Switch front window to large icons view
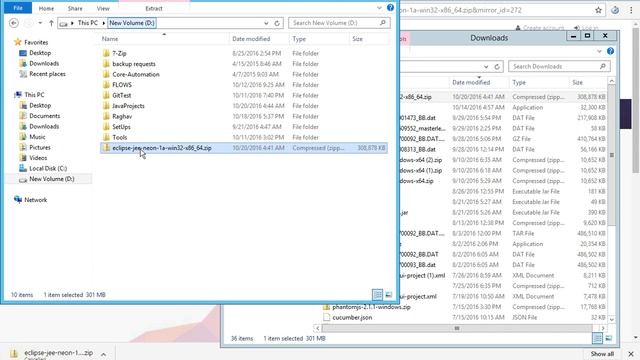Viewport: 640px width, 360px height. [389, 294]
